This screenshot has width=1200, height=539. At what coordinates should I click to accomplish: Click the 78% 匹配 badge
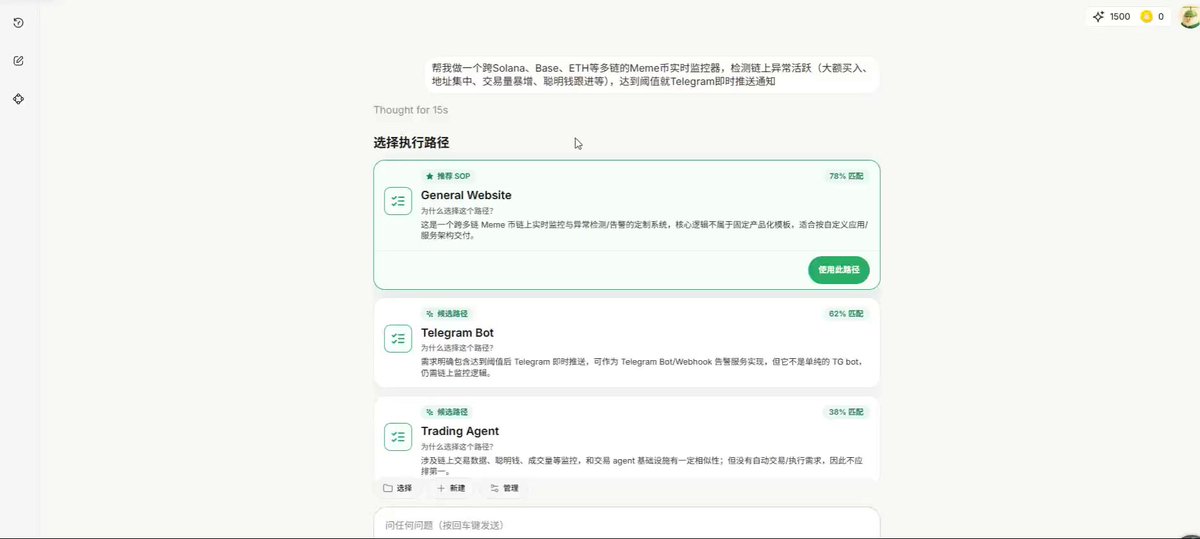(846, 176)
